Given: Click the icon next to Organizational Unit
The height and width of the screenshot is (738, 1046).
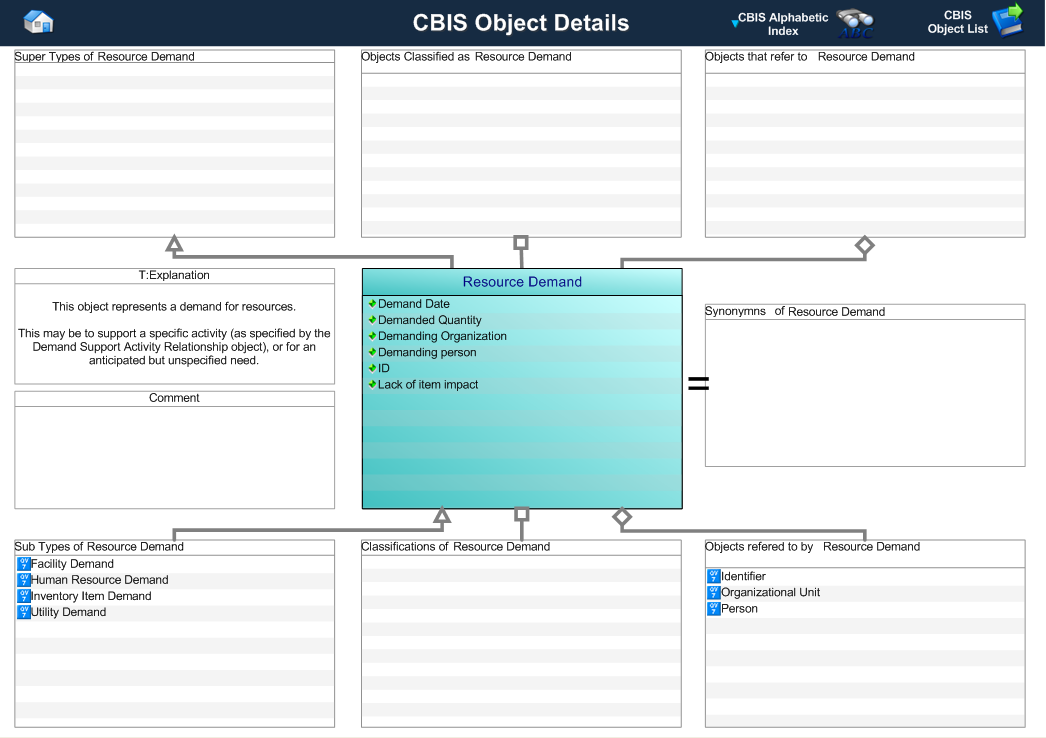Looking at the screenshot, I should (x=714, y=592).
